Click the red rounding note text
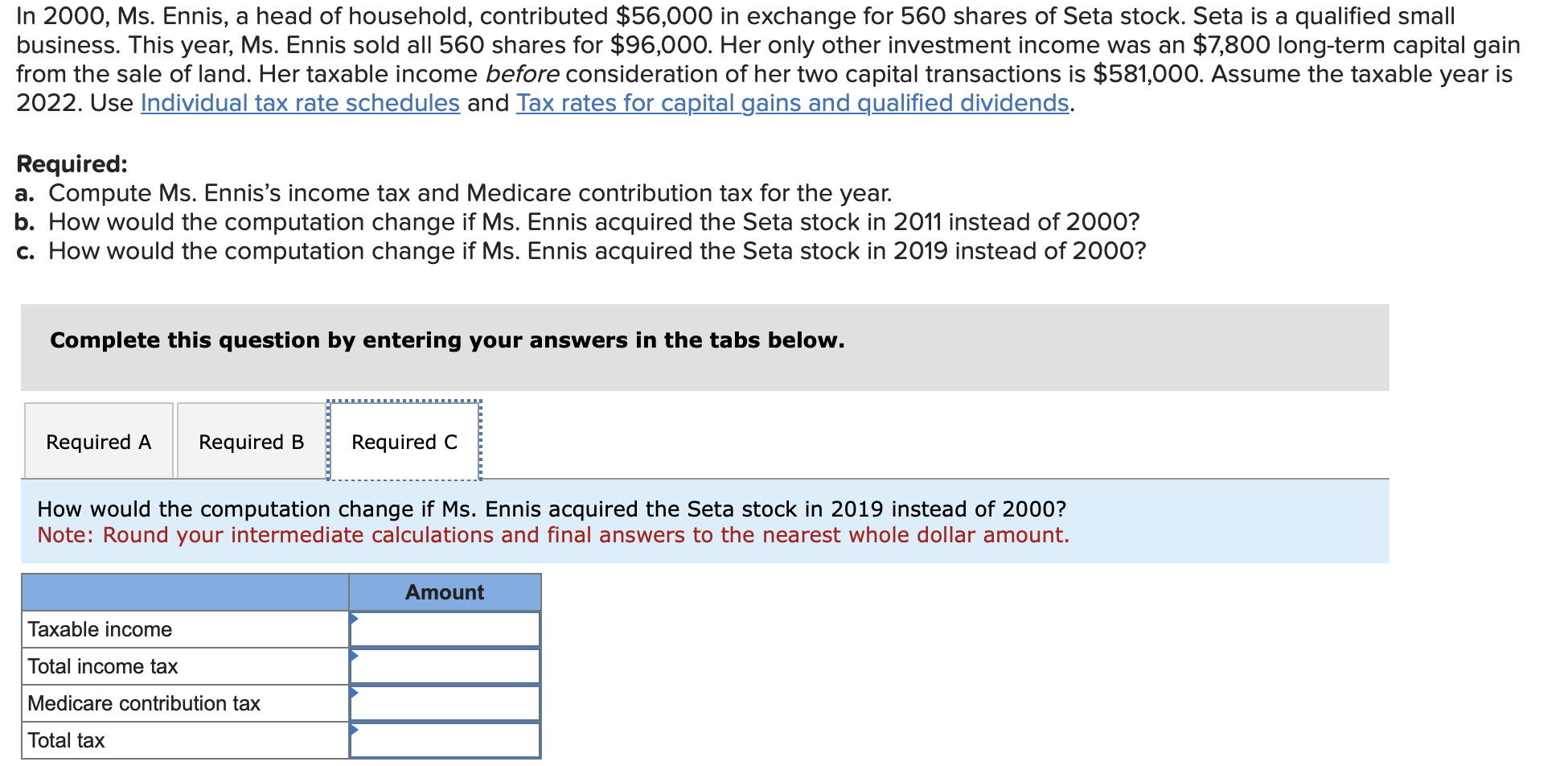The width and height of the screenshot is (1568, 766). click(x=553, y=535)
